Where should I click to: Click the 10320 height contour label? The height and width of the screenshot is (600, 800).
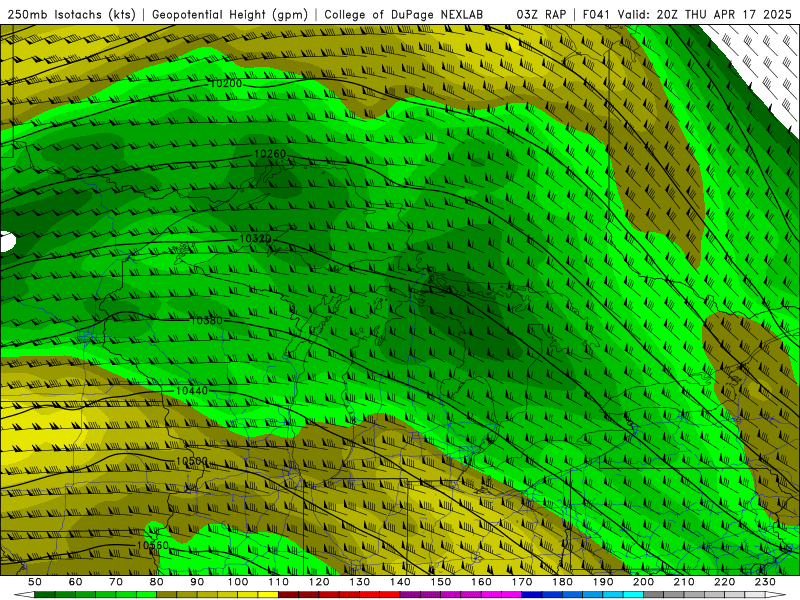point(255,238)
